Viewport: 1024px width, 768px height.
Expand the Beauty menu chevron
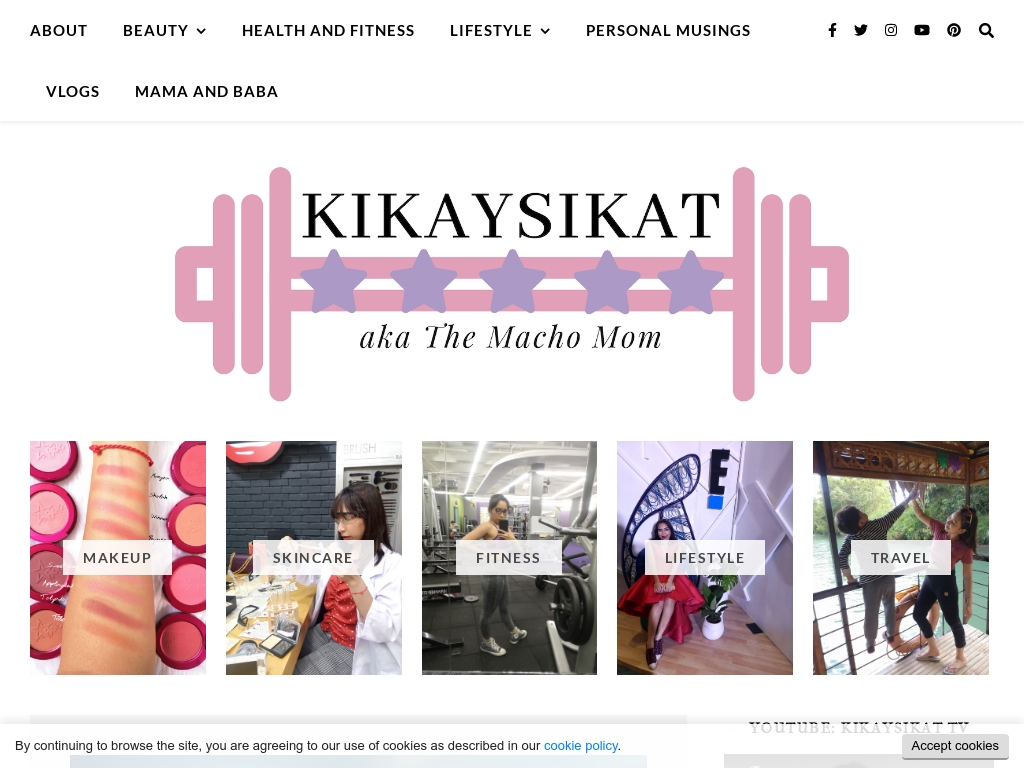[201, 31]
